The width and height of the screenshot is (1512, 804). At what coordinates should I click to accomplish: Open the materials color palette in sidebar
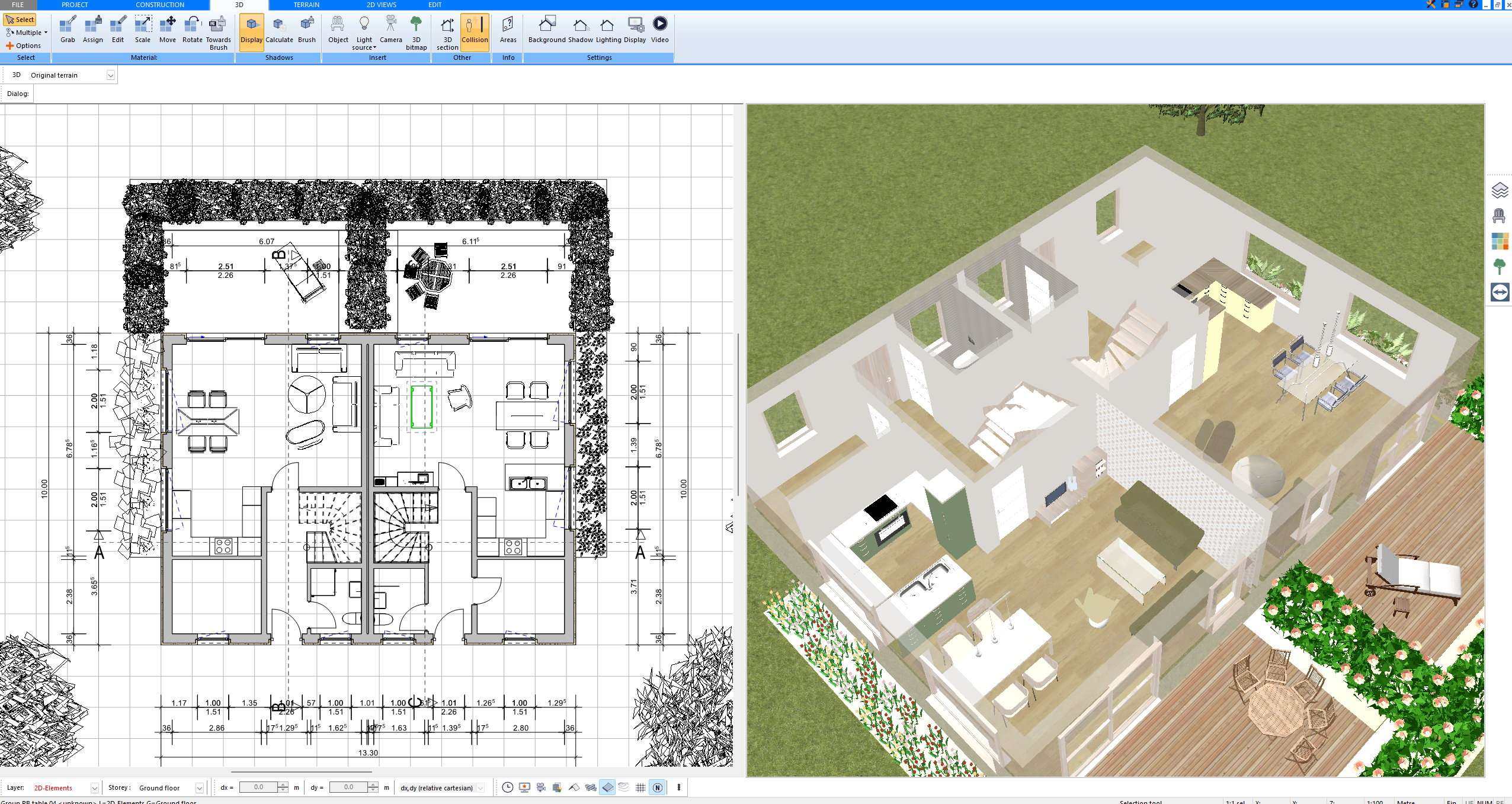point(1500,241)
